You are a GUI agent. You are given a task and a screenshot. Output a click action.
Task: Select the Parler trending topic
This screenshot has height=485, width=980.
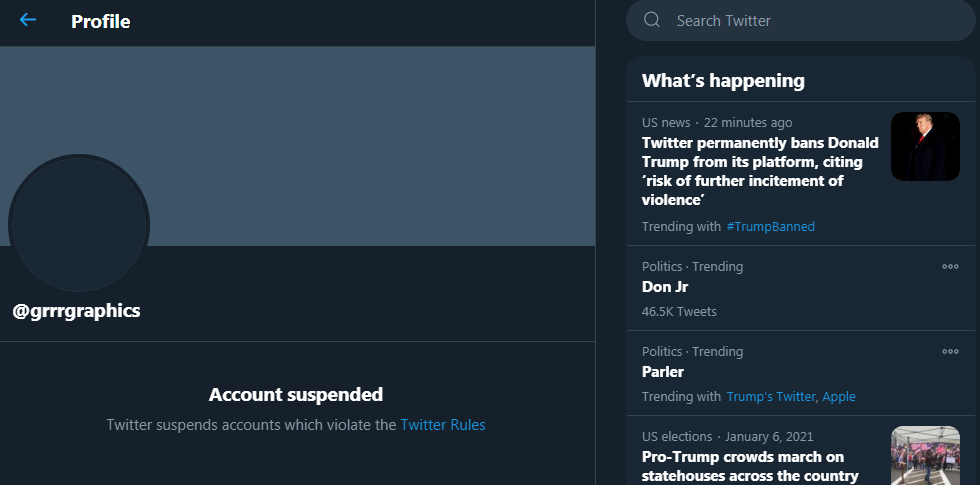tap(662, 372)
